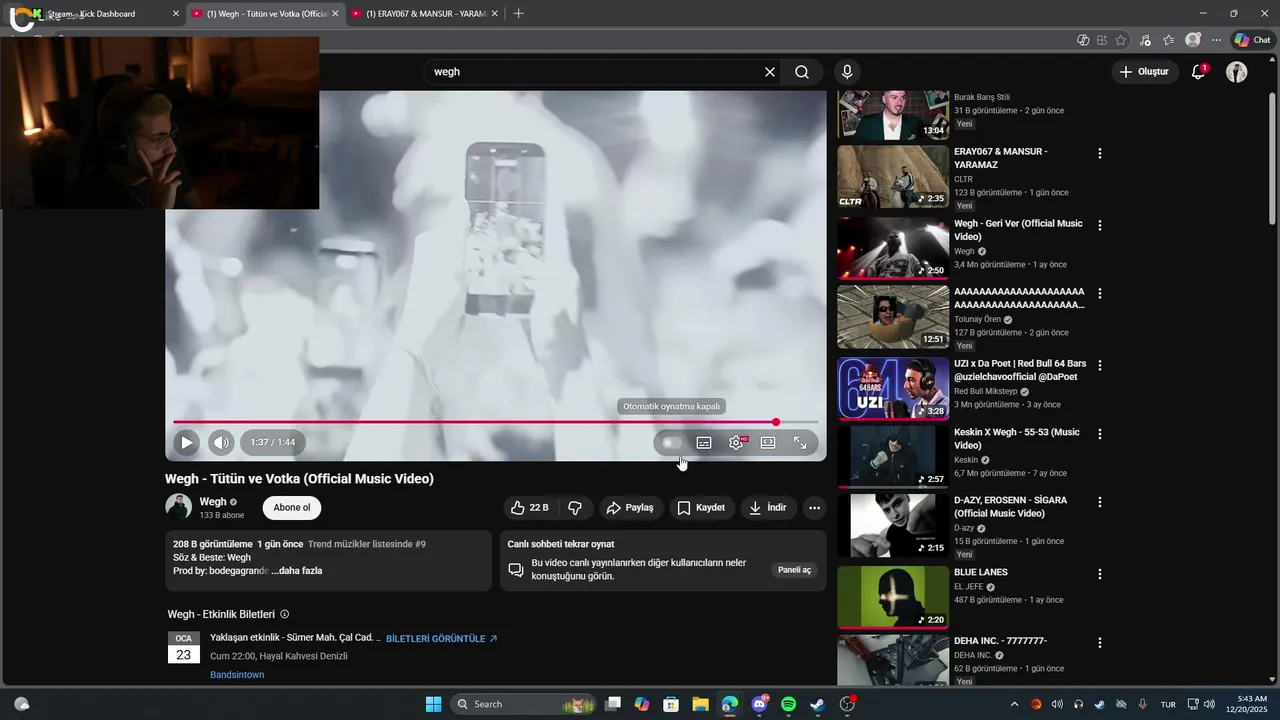
Task: Open Steam from the taskbar
Action: (x=817, y=704)
